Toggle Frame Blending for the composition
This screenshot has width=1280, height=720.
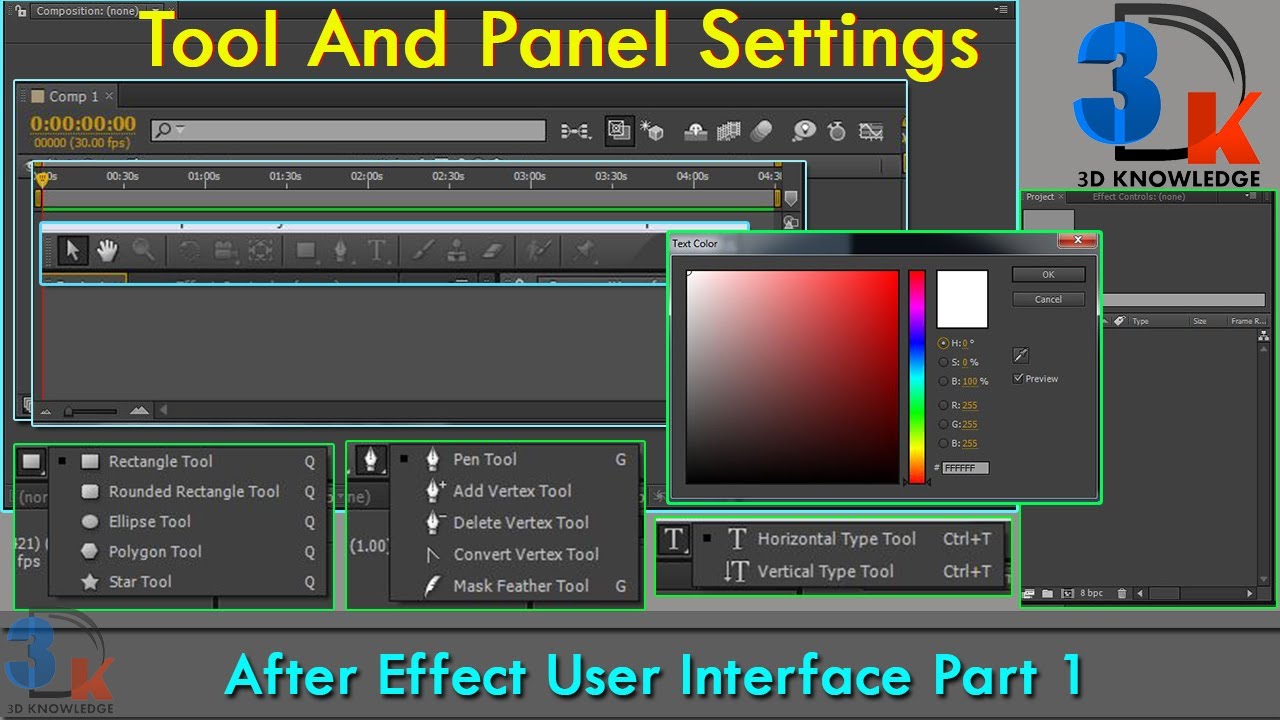pyautogui.click(x=728, y=131)
